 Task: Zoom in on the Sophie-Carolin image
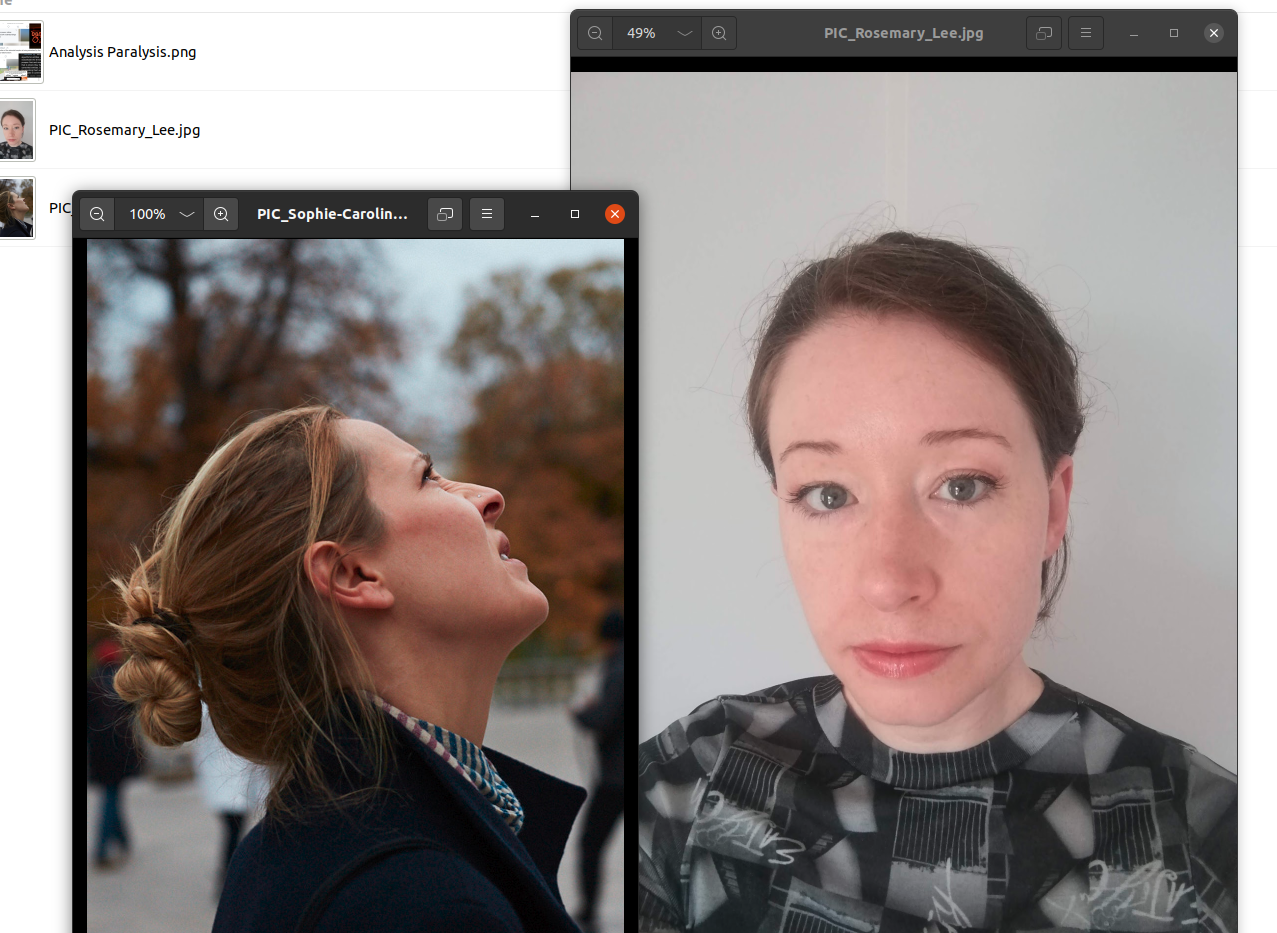pyautogui.click(x=221, y=214)
